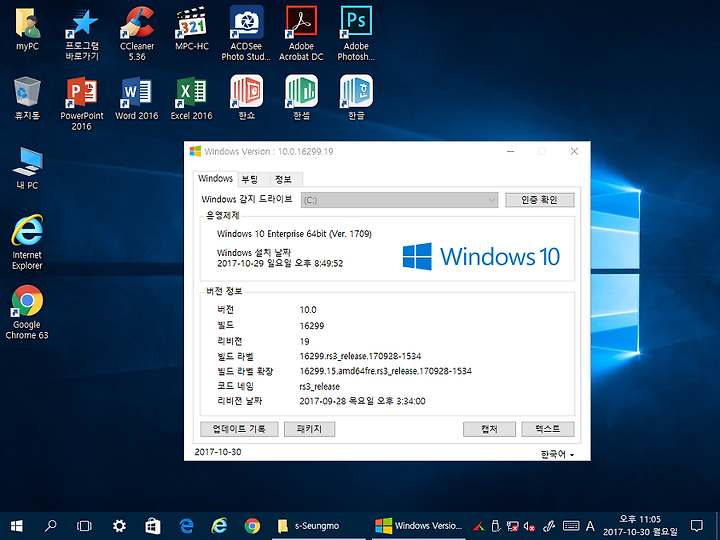This screenshot has height=540, width=720.
Task: Open the 한국어 language dropdown
Action: point(557,455)
